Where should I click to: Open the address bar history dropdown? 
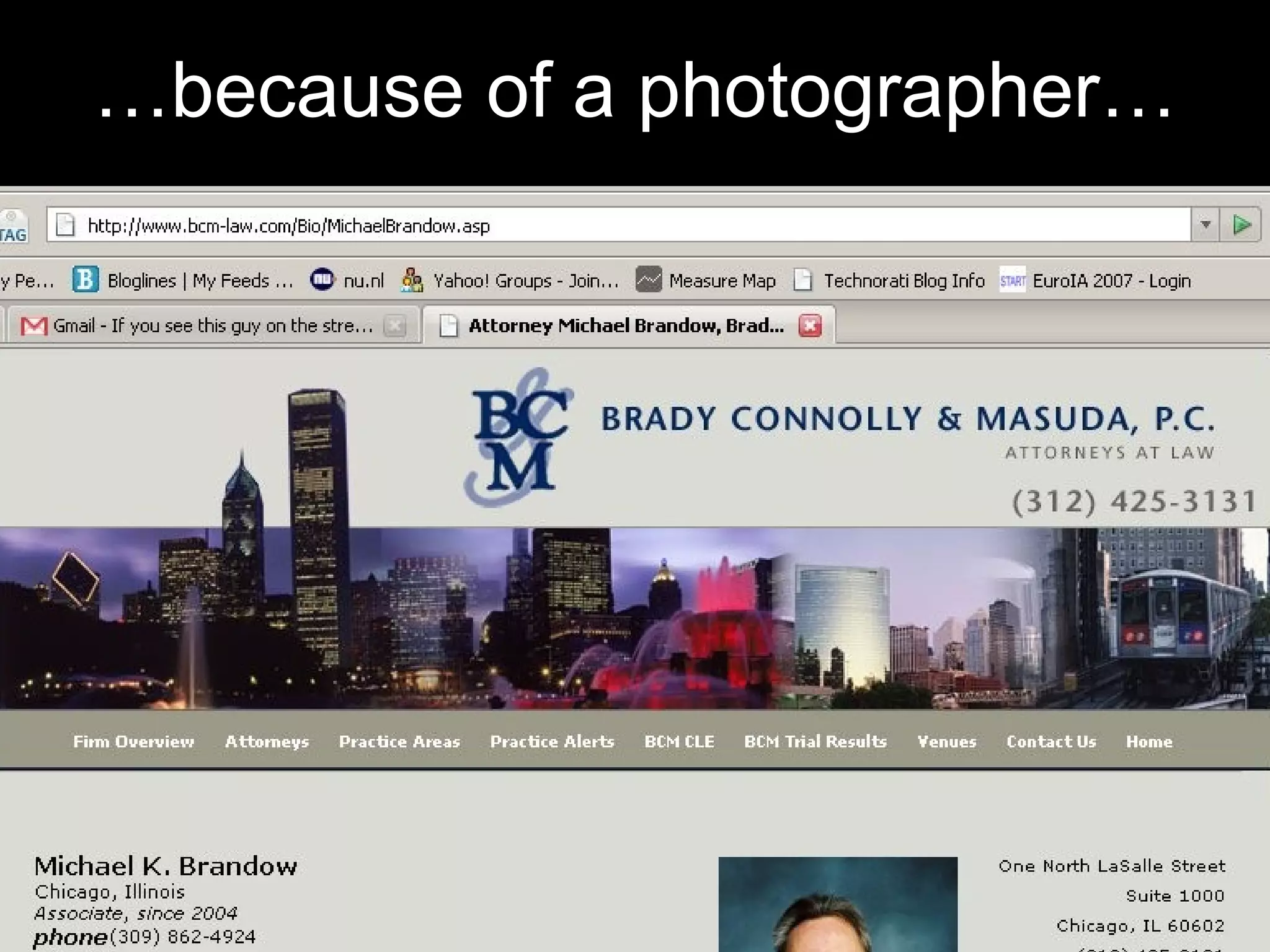1206,224
